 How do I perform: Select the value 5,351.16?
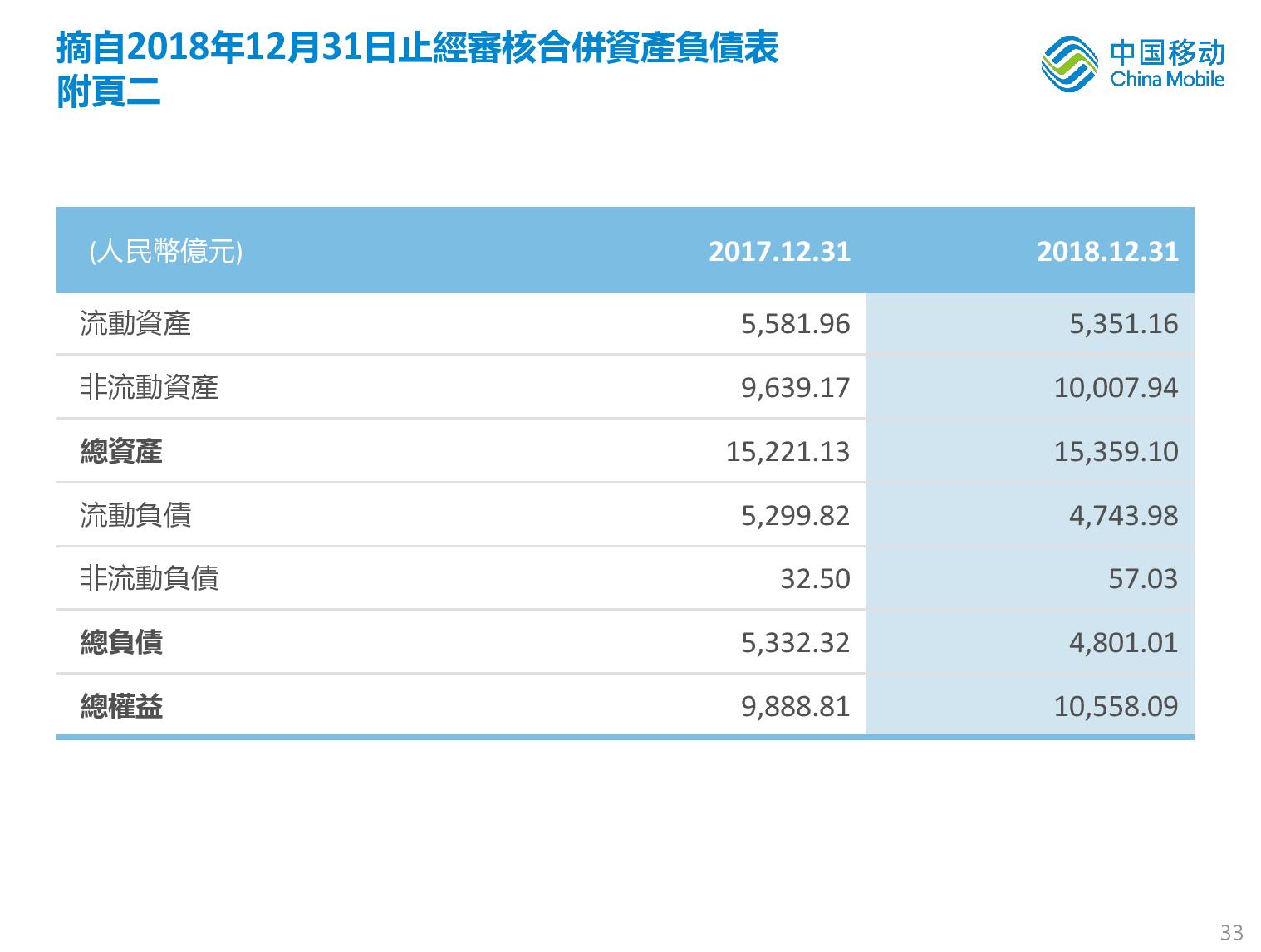tap(1123, 324)
